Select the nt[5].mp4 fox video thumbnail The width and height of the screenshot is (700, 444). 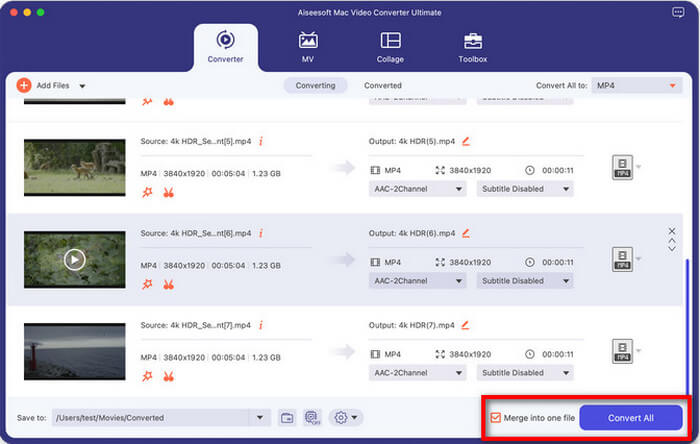(x=75, y=167)
